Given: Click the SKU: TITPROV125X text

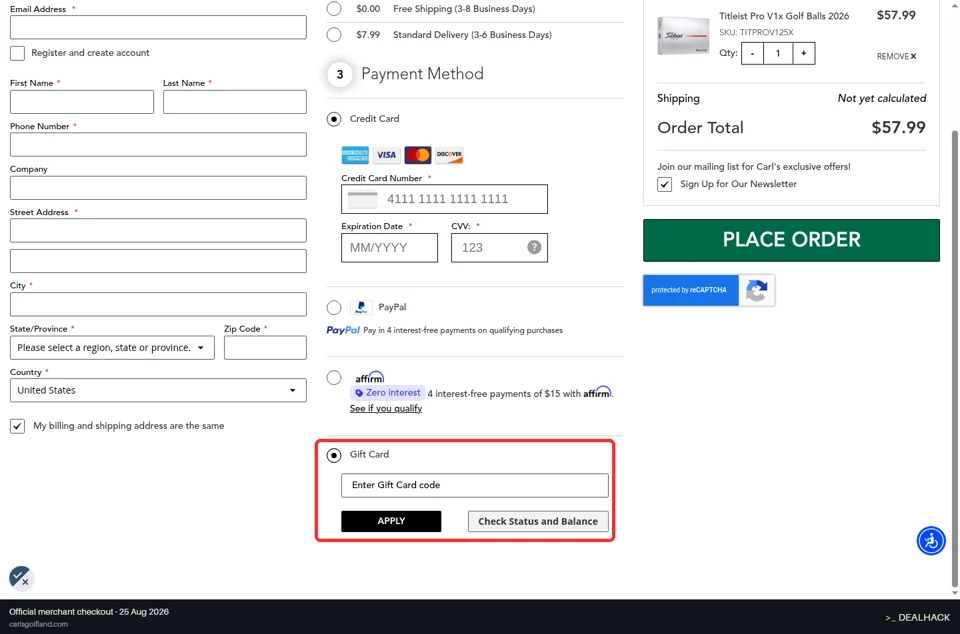Looking at the screenshot, I should click(x=756, y=32).
